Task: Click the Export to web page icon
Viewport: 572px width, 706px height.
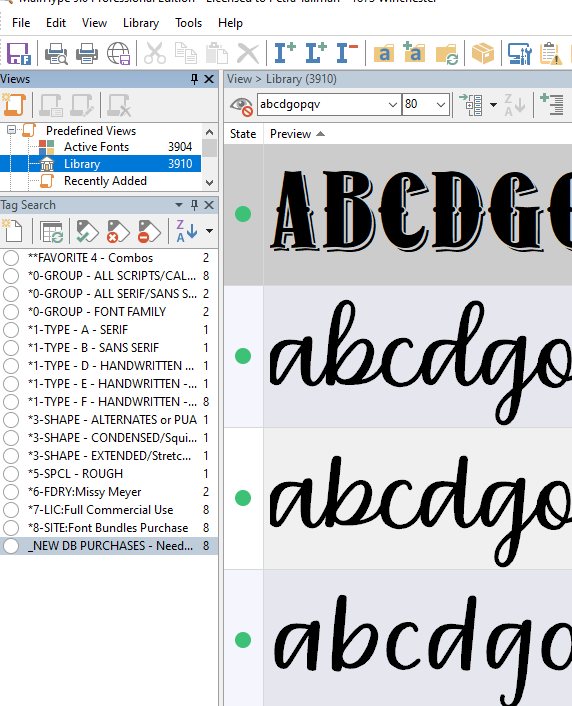Action: [118, 53]
